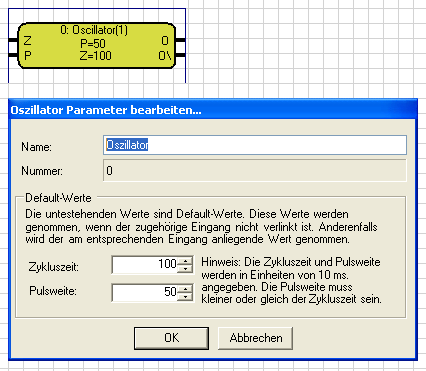Screen dimensions: 426x371
Task: Click the dialog title 'Oszillator Parameter bearbeiten...'
Action: coord(106,110)
